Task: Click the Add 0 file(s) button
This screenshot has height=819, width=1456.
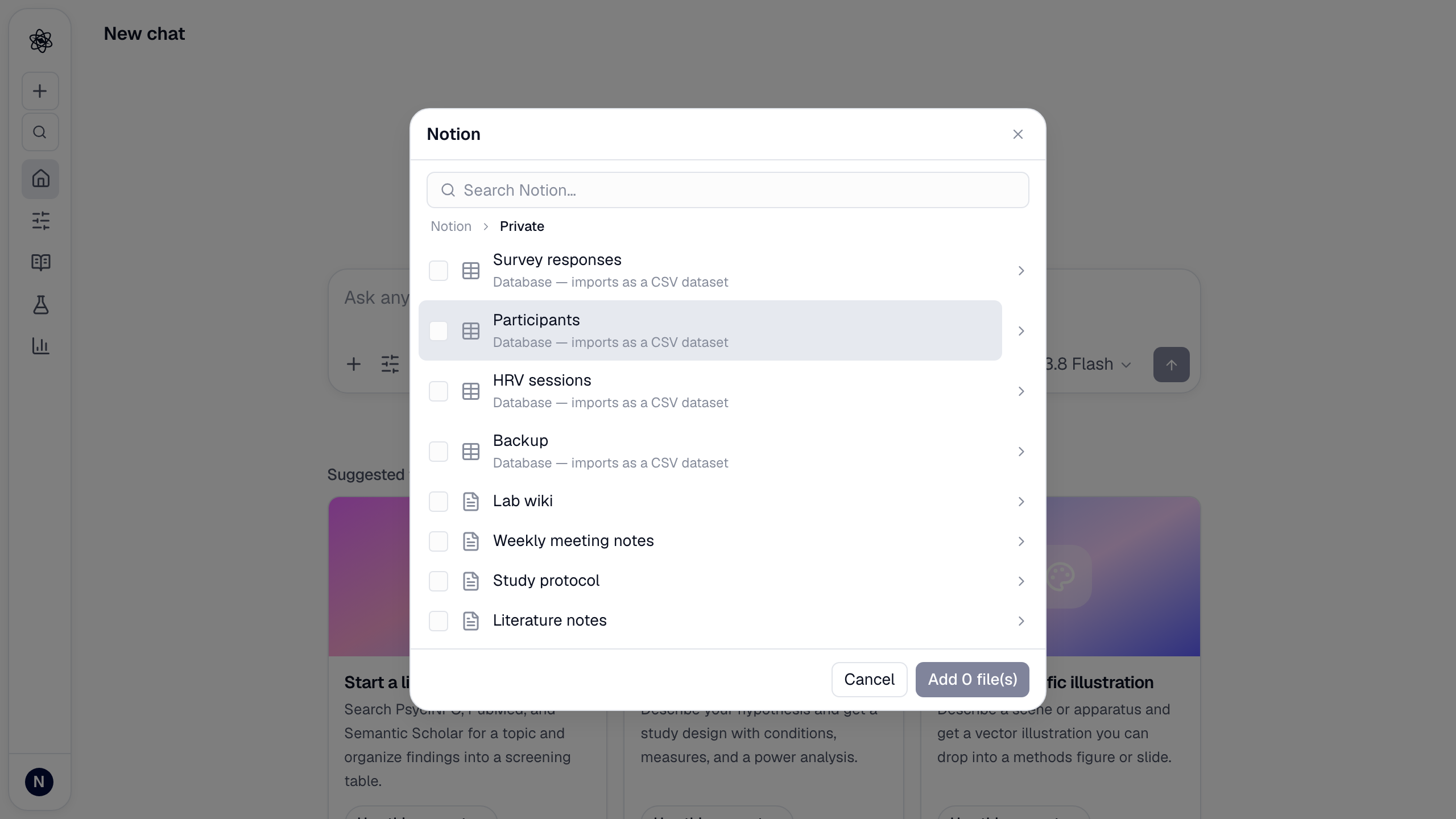Action: 972,680
